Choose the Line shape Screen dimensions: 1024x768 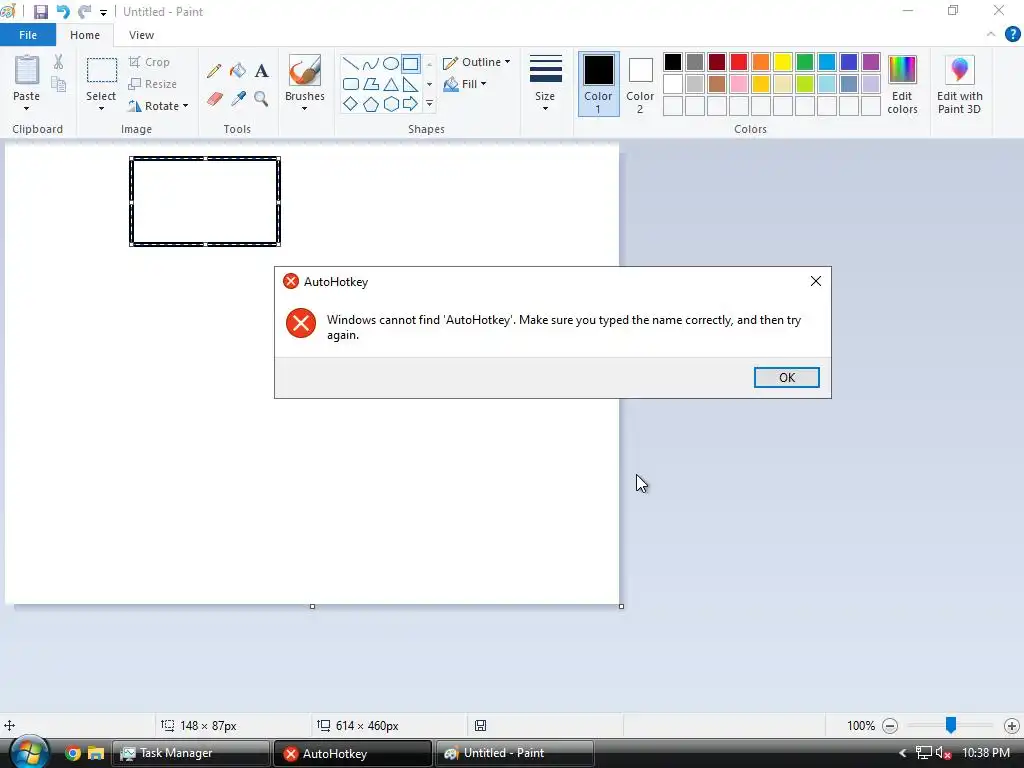click(351, 63)
